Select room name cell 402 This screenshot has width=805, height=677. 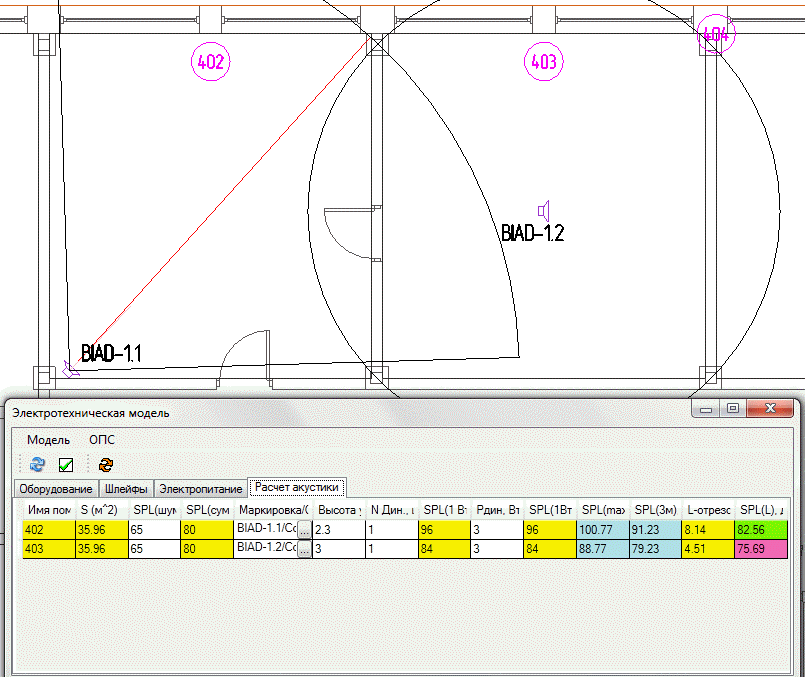pyautogui.click(x=49, y=530)
